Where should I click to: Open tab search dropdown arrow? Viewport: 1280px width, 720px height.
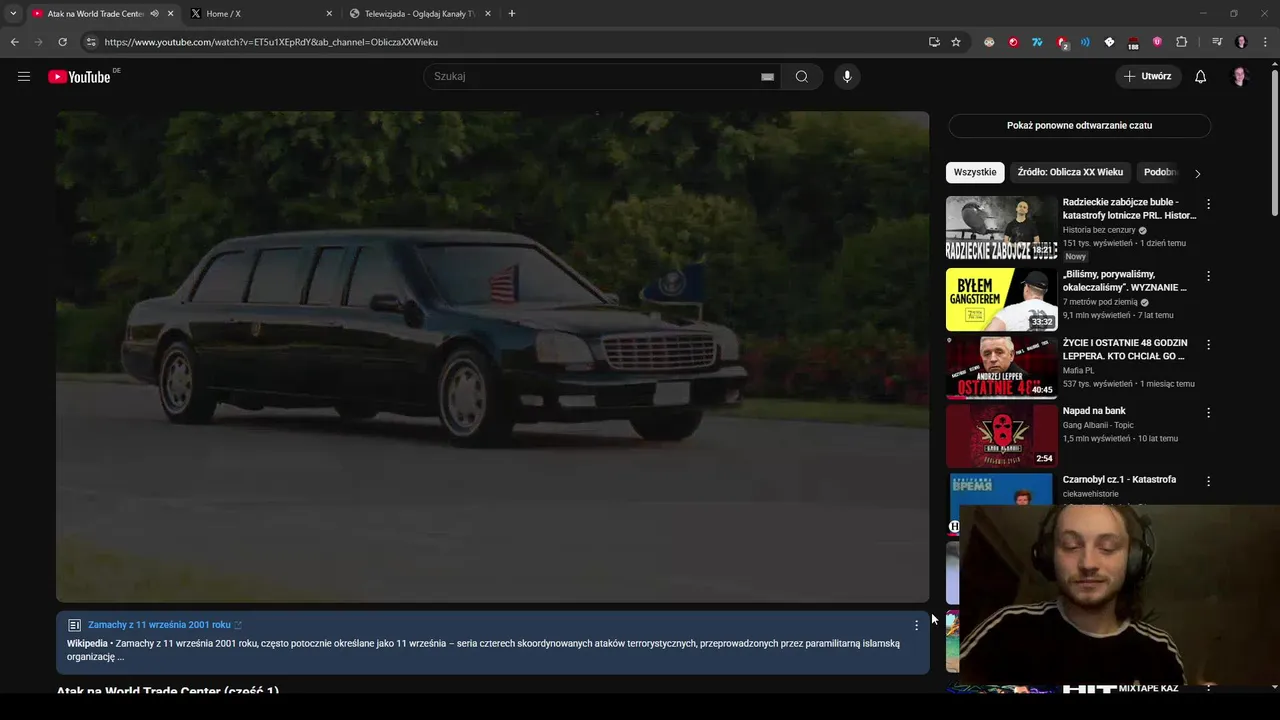click(13, 14)
